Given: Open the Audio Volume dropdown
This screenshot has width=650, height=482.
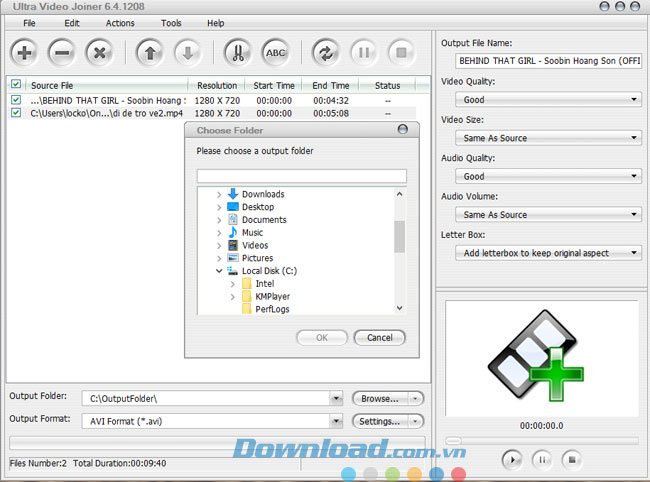Looking at the screenshot, I should [x=633, y=214].
